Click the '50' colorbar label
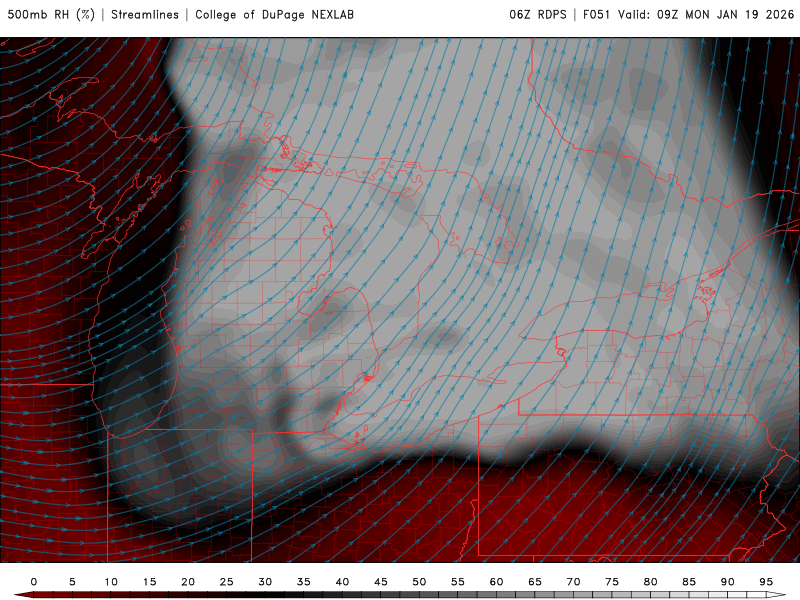Viewport: 800px width, 600px height. [419, 582]
